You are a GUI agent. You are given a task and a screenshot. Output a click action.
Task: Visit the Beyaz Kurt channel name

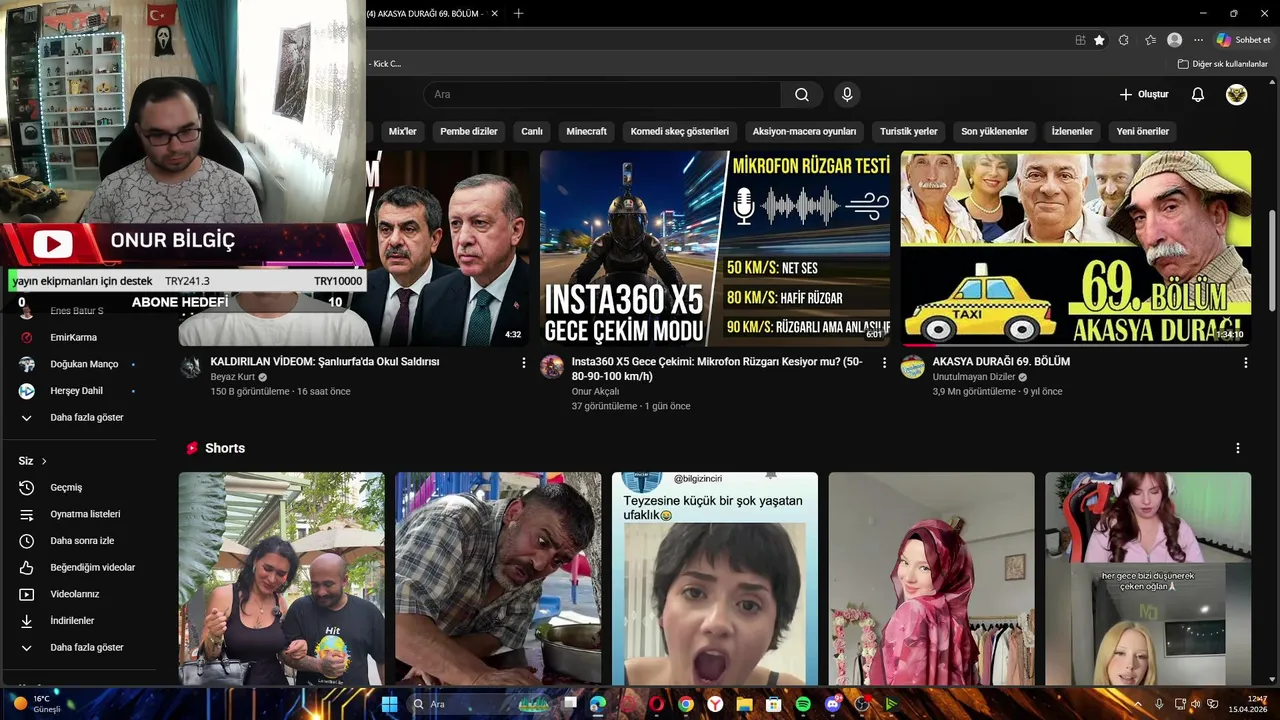coord(232,377)
